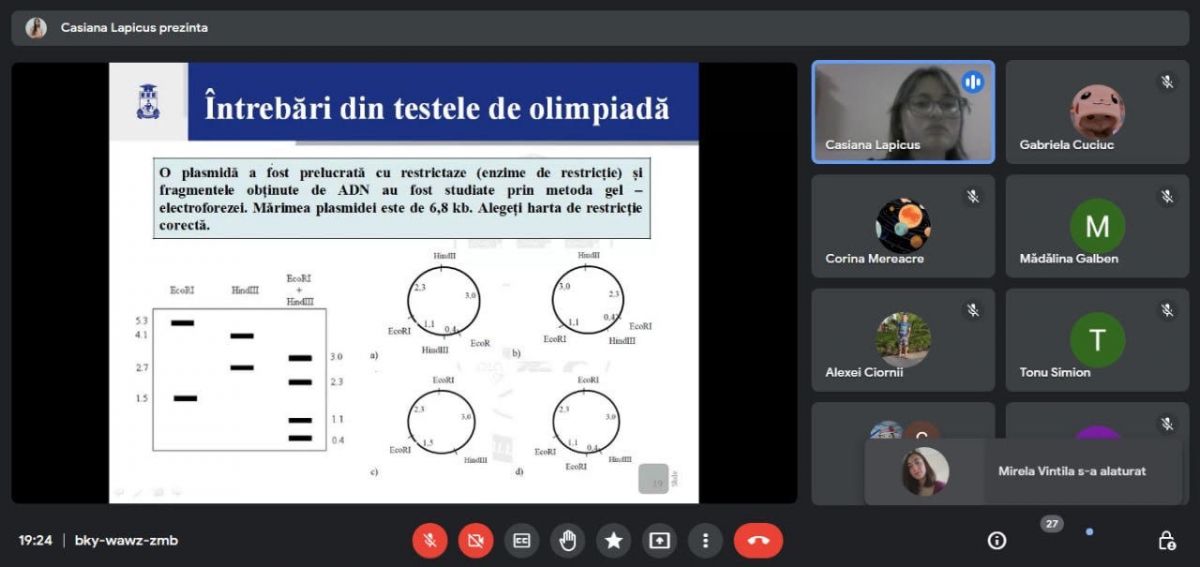Click muted mic icon on Tonu Simion tile
The image size is (1200, 567).
1166,311
